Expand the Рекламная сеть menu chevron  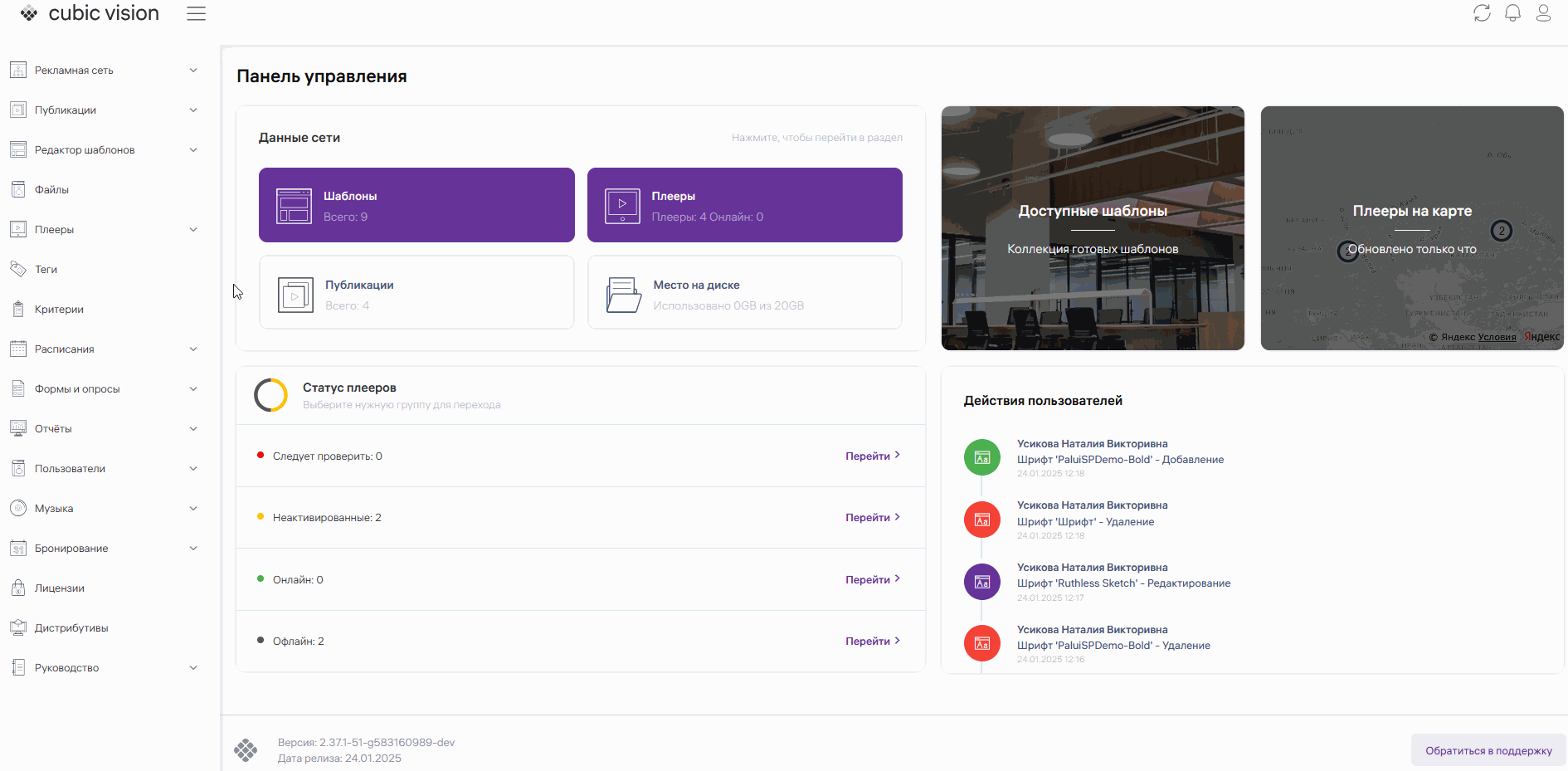[193, 71]
